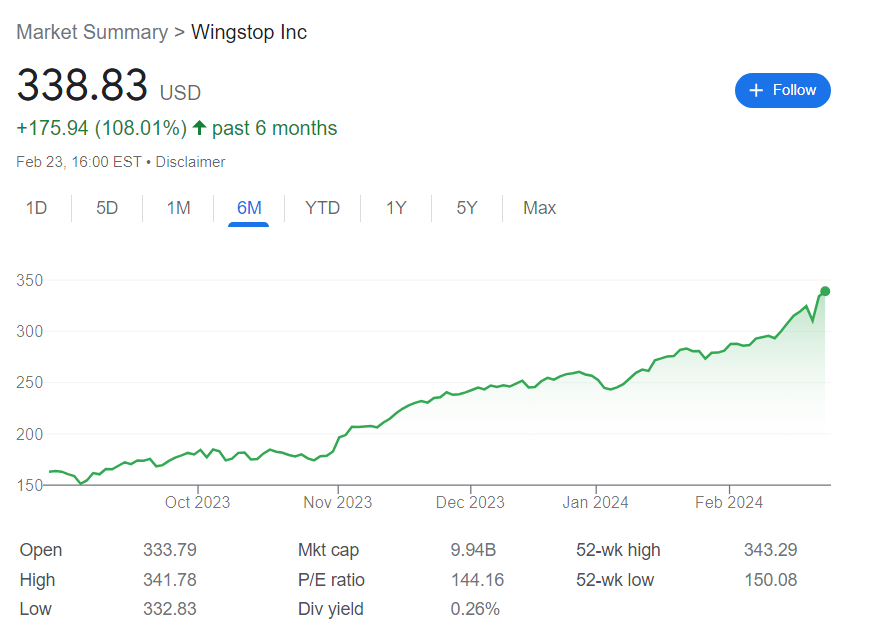Click the plus icon in Follow button
889x639 pixels.
point(756,90)
